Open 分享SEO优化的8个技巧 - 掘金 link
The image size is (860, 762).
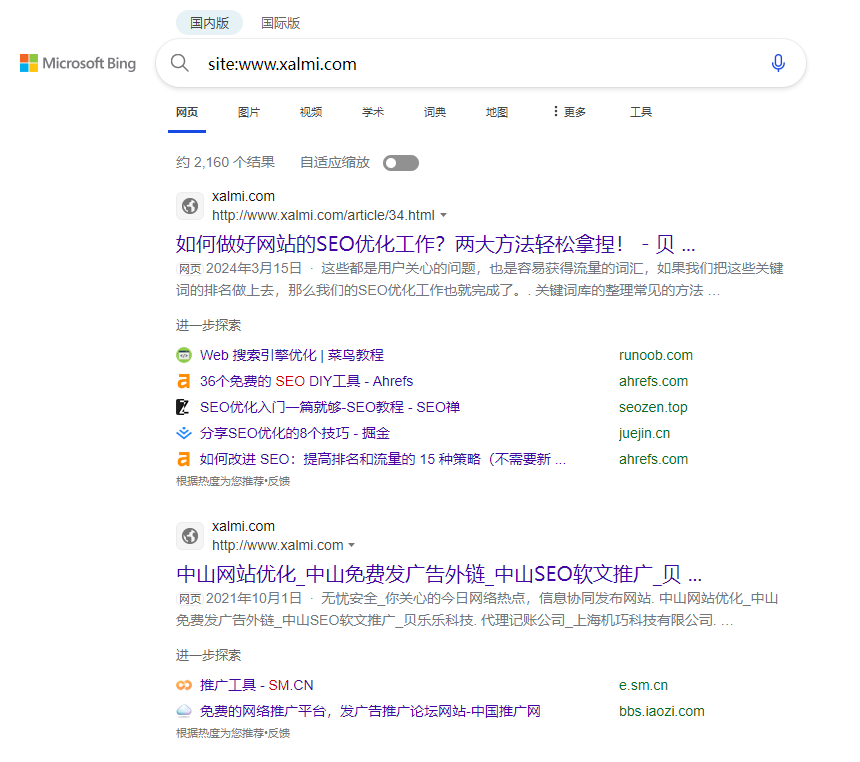295,433
